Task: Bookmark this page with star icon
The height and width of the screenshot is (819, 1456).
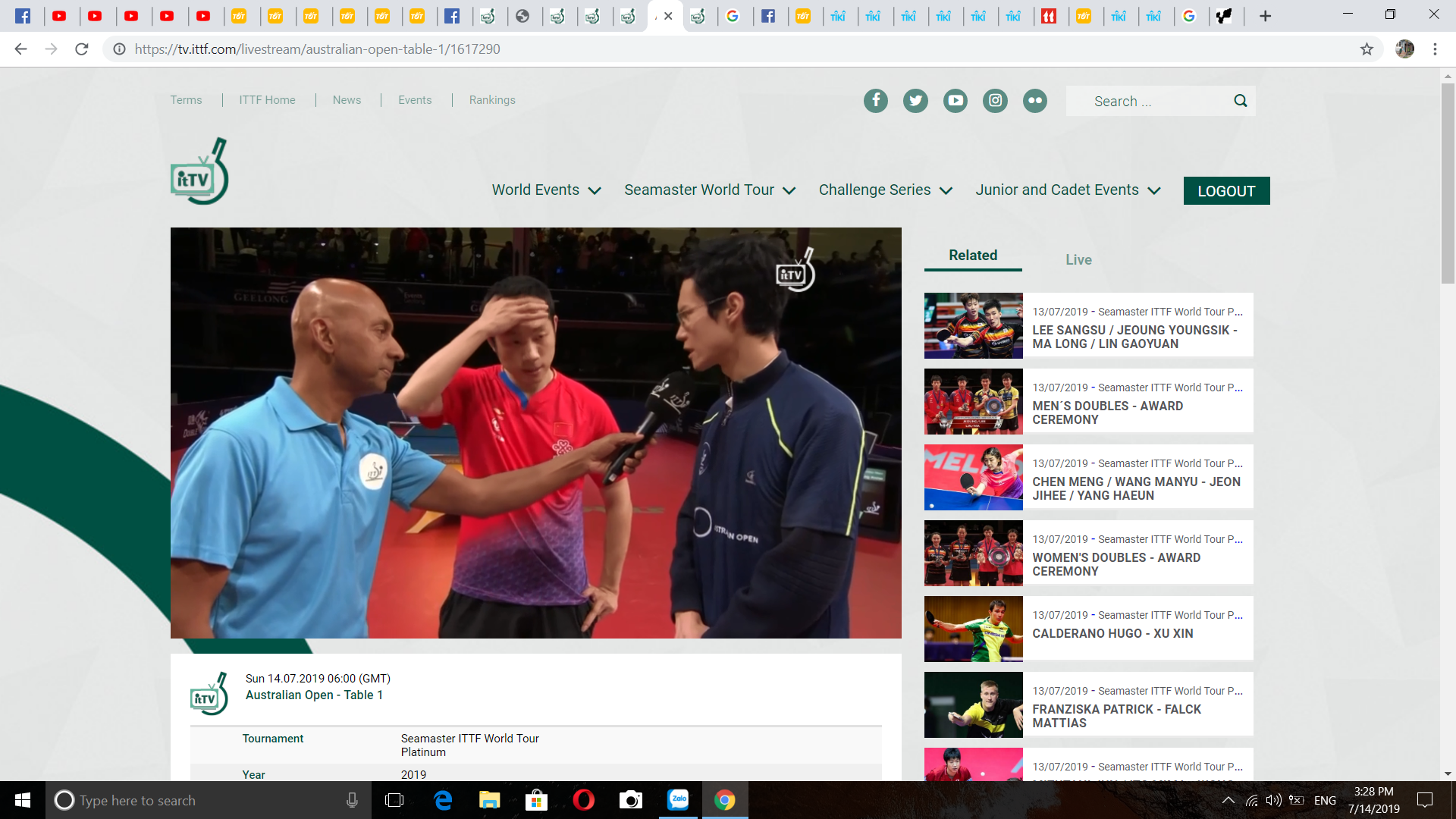Action: coord(1367,49)
